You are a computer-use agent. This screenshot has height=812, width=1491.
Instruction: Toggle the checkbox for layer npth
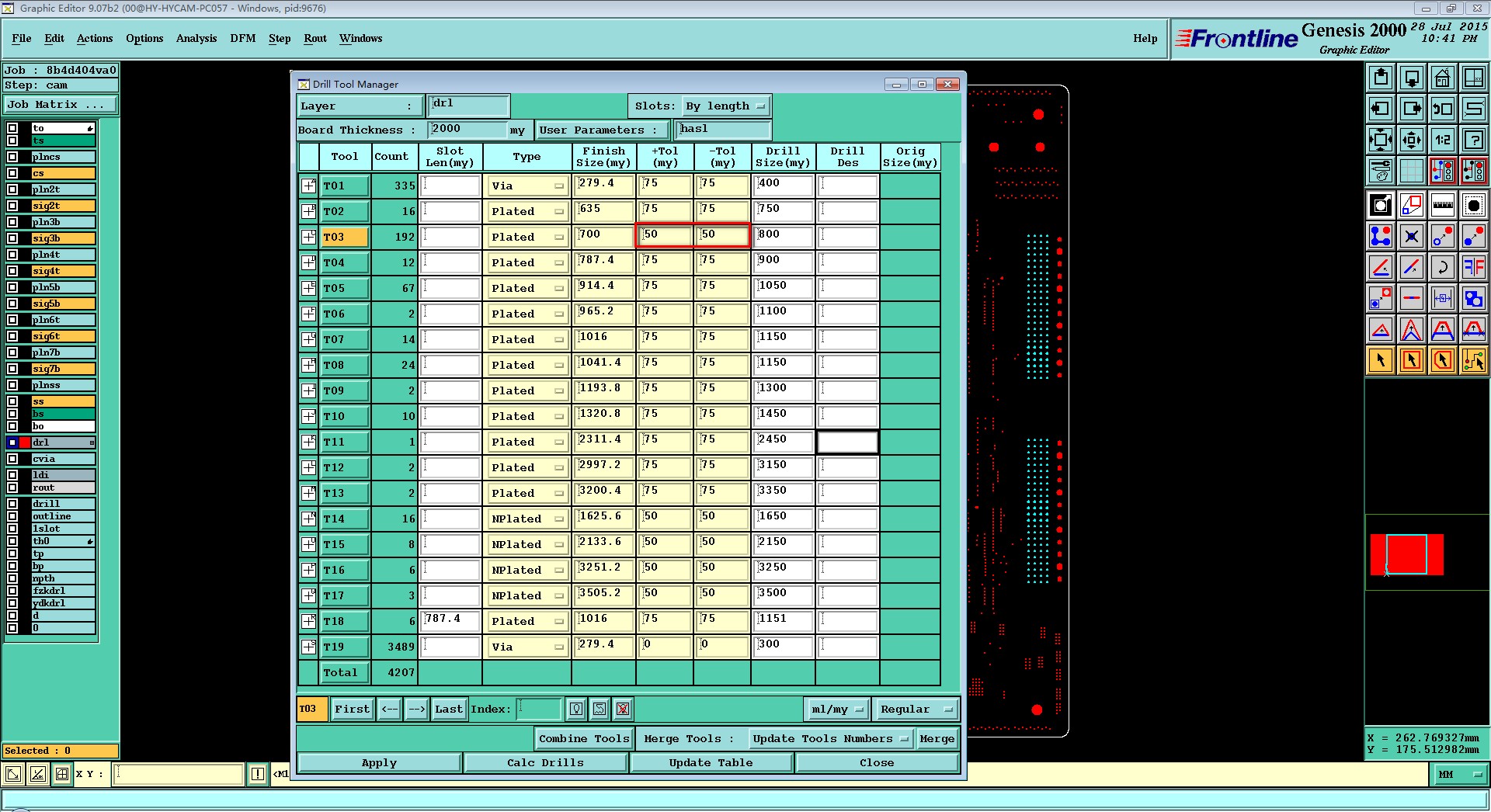coord(12,578)
